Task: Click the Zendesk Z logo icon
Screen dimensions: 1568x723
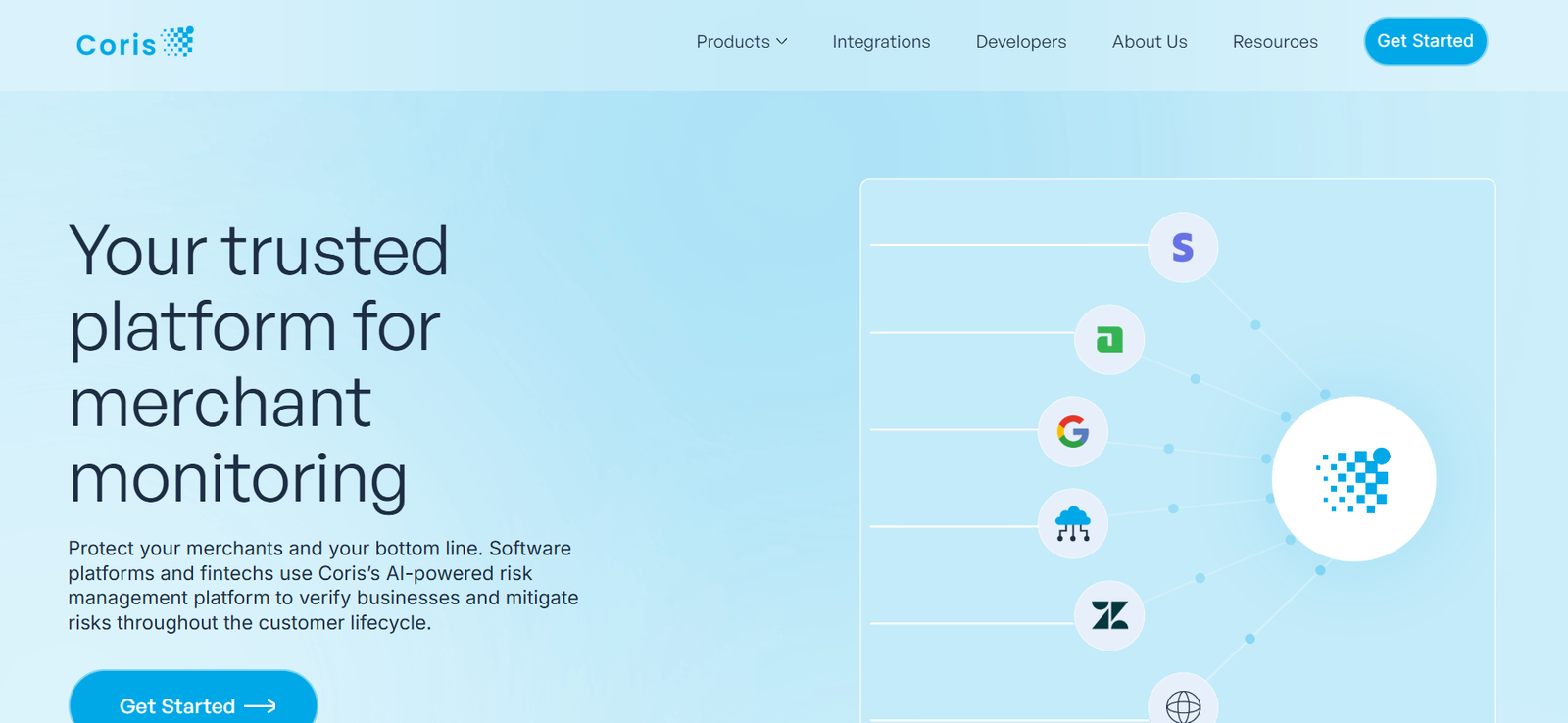Action: click(1109, 615)
